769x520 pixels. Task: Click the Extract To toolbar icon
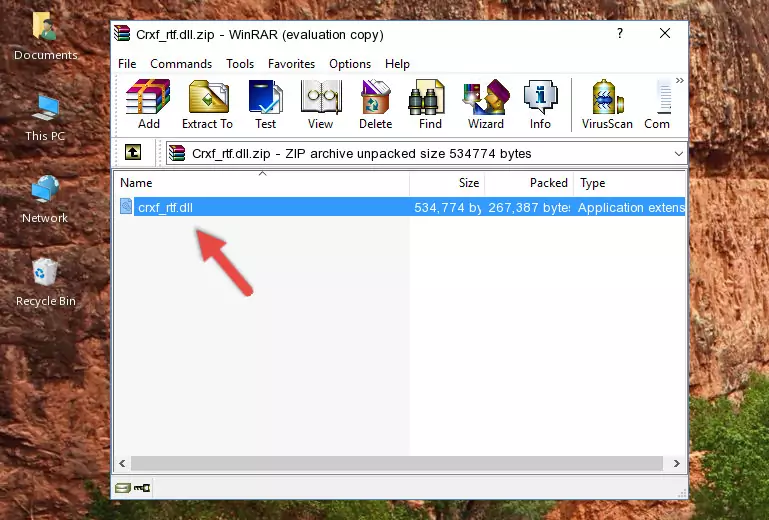(x=207, y=104)
